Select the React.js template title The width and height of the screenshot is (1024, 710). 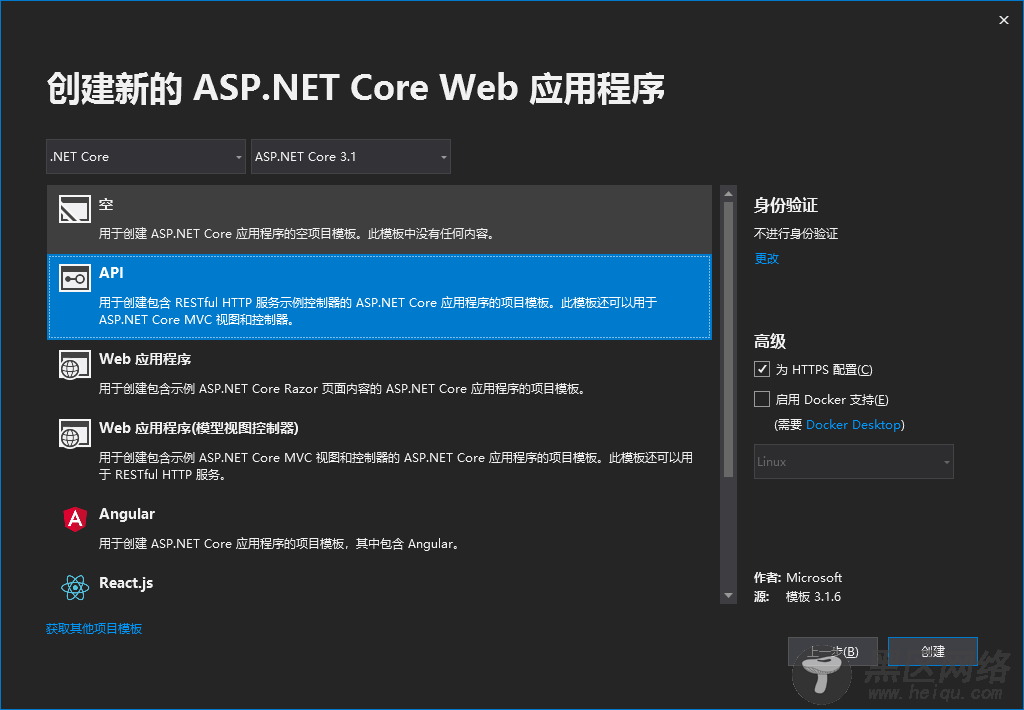(126, 583)
